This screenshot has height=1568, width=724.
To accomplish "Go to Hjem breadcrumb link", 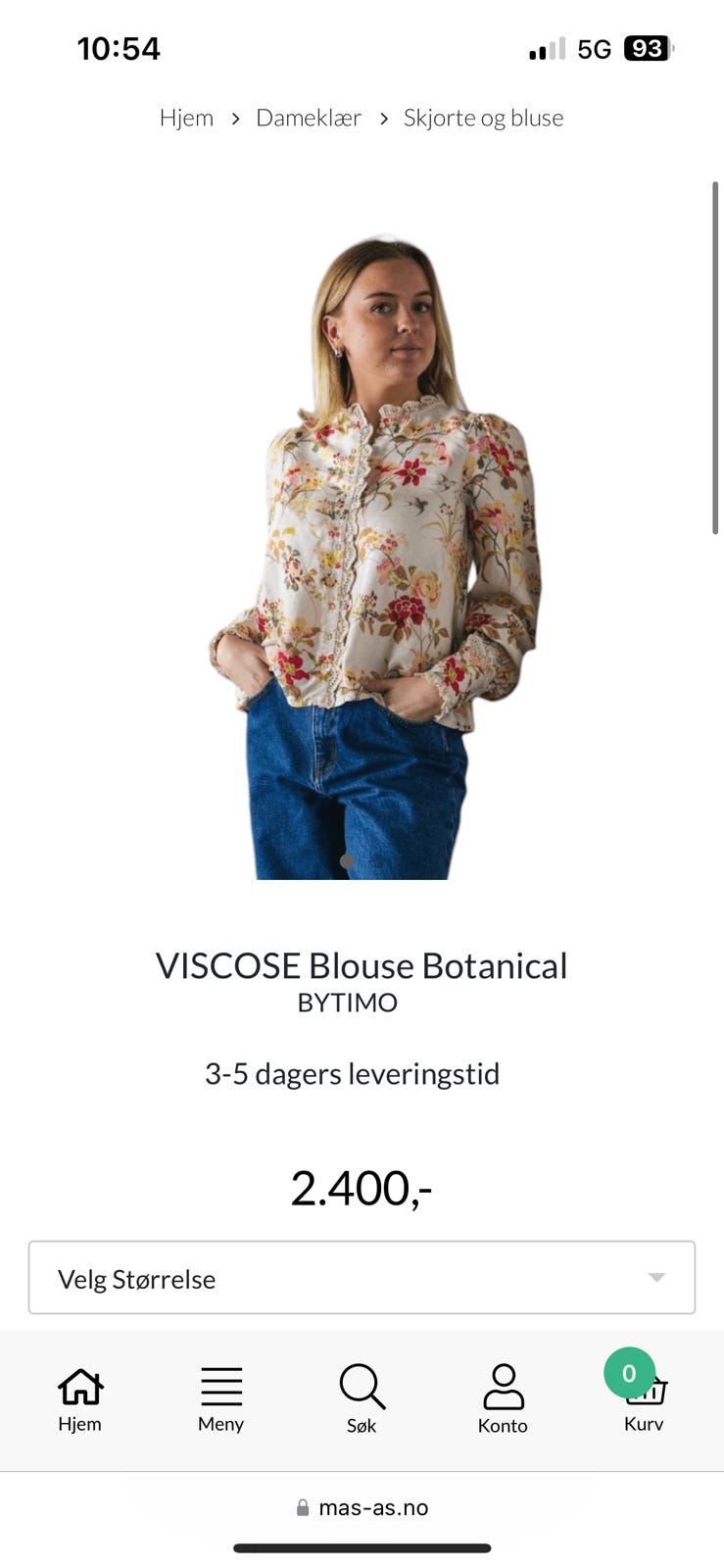I will pos(186,118).
